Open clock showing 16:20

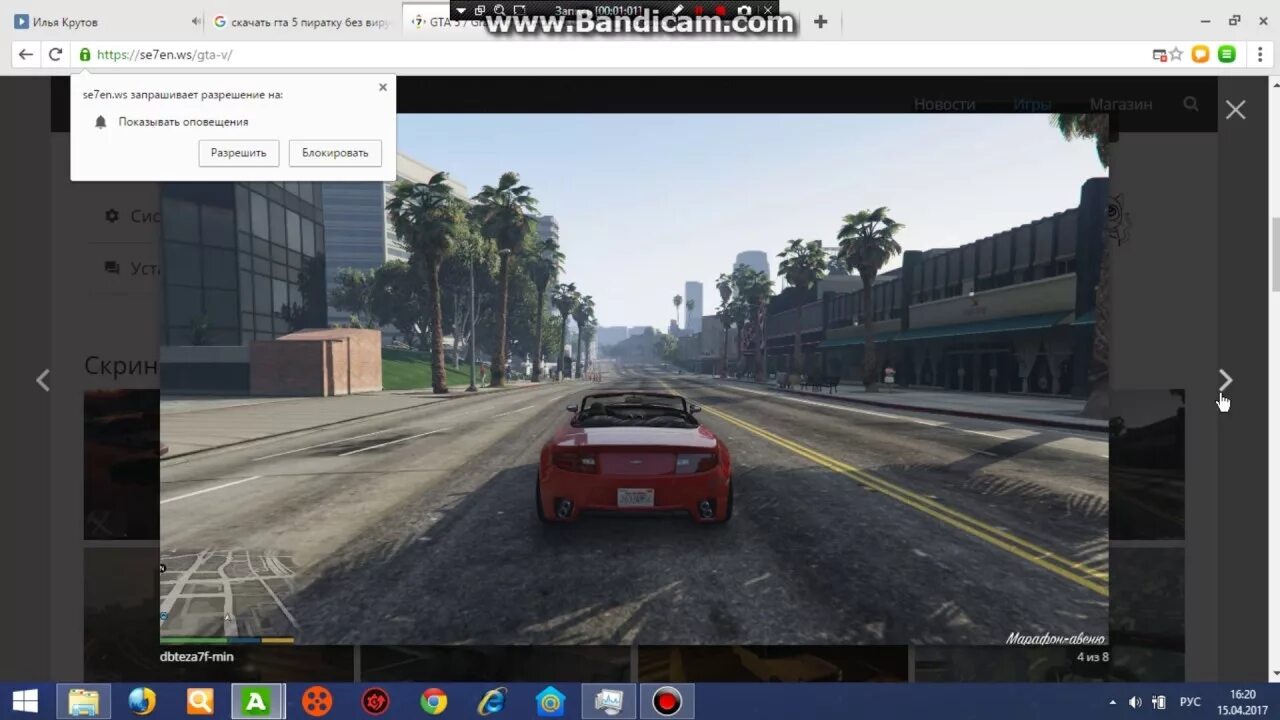[x=1243, y=702]
